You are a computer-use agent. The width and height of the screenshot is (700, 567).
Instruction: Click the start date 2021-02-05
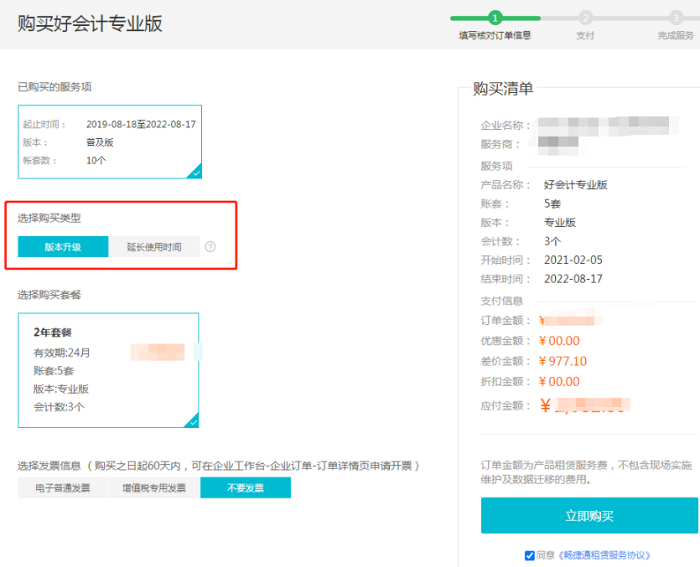pyautogui.click(x=573, y=260)
